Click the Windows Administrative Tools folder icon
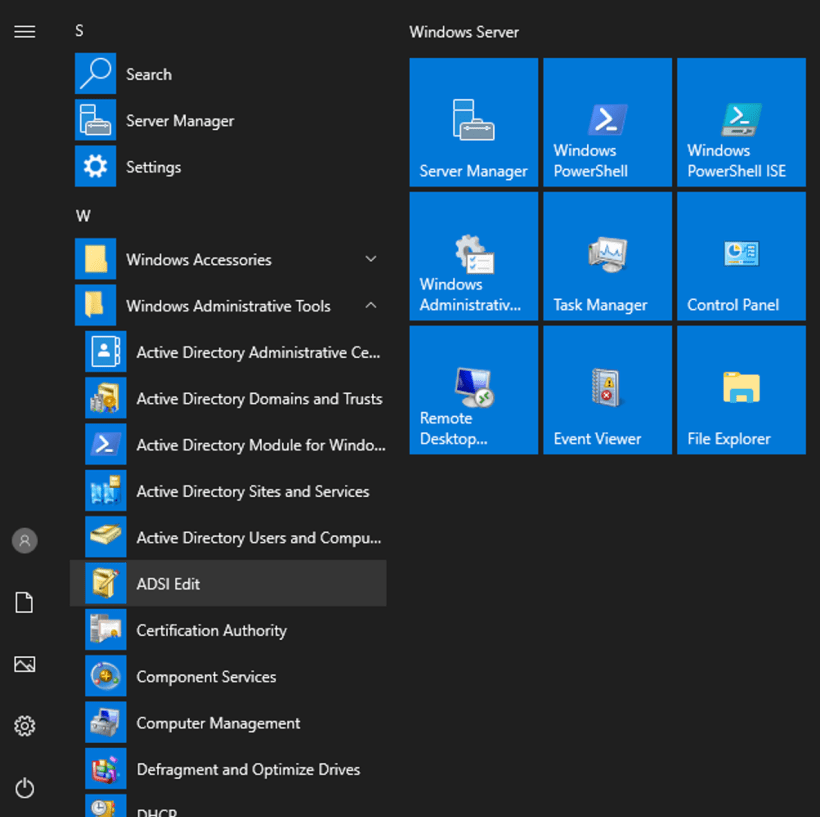820x817 pixels. (95, 305)
